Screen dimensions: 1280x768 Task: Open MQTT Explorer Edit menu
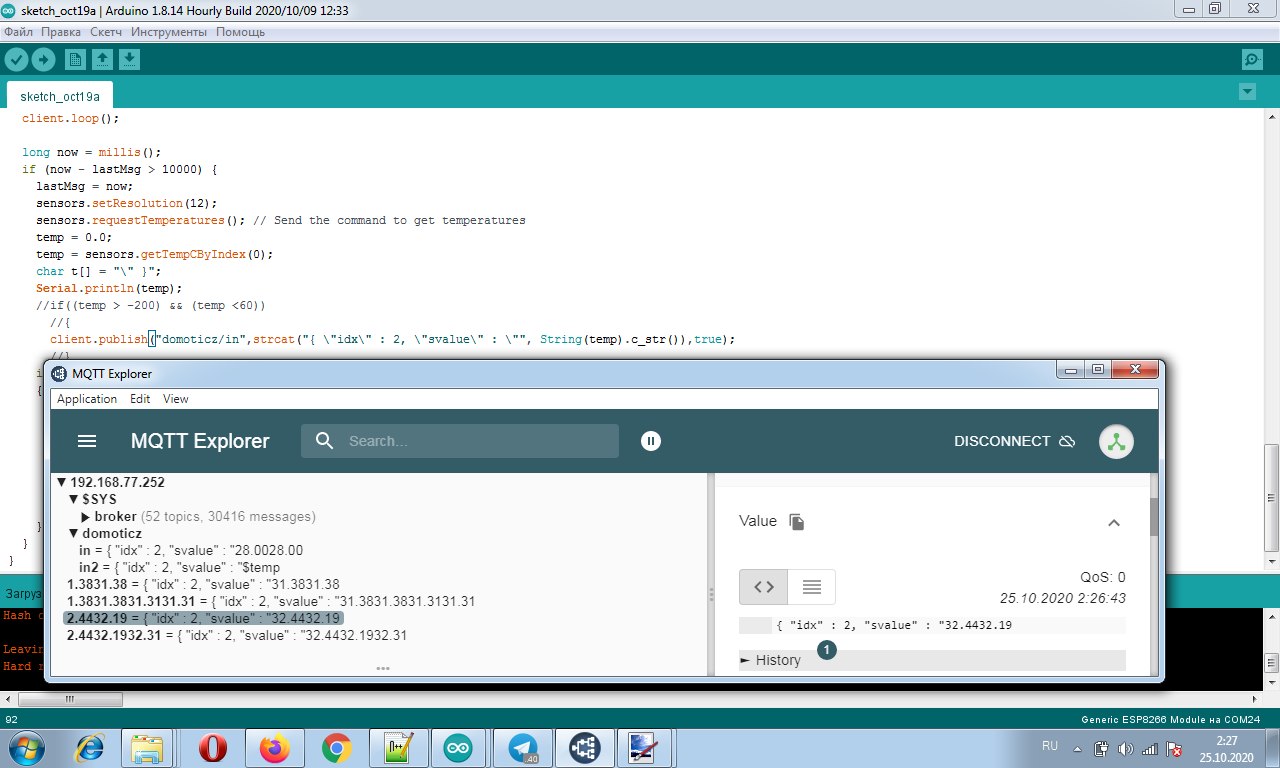click(140, 399)
